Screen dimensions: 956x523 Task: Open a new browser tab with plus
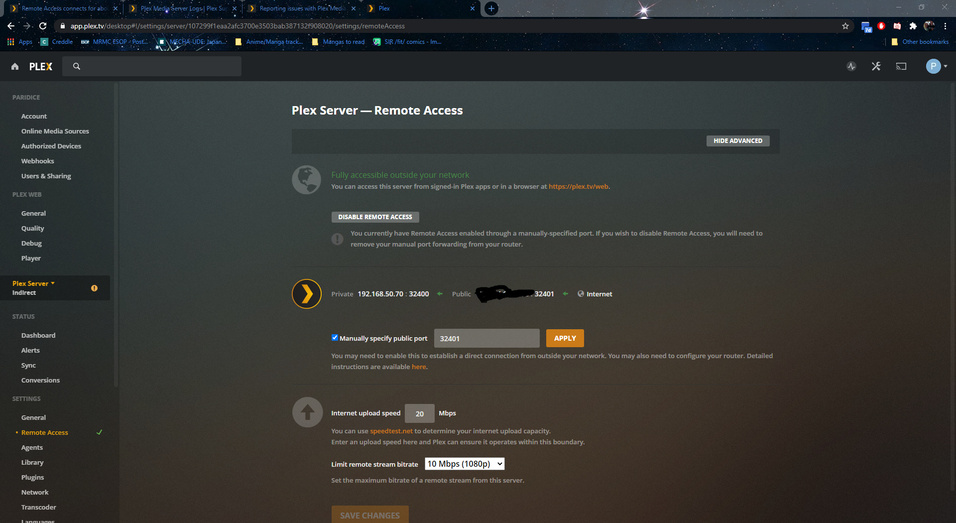491,9
